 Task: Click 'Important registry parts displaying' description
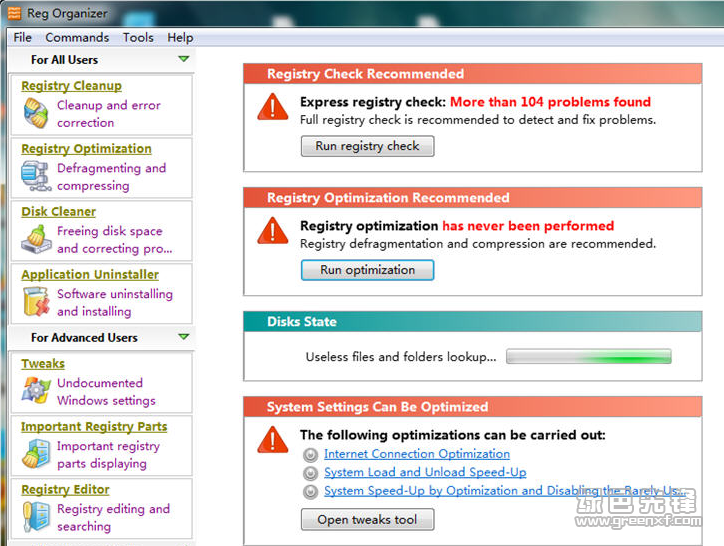[109, 455]
